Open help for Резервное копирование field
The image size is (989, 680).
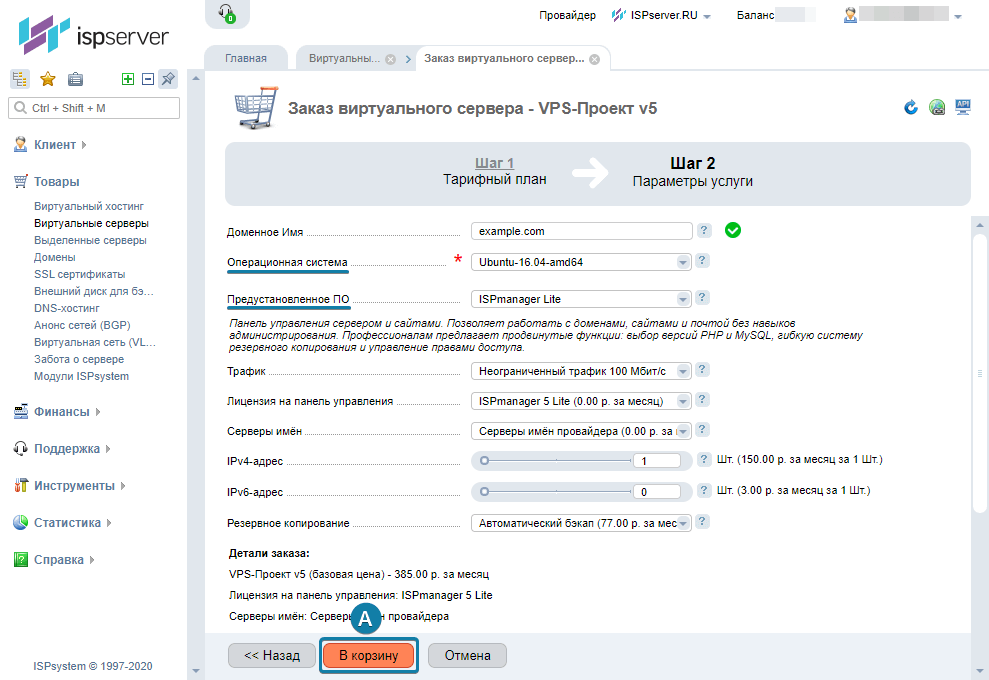pyautogui.click(x=702, y=521)
